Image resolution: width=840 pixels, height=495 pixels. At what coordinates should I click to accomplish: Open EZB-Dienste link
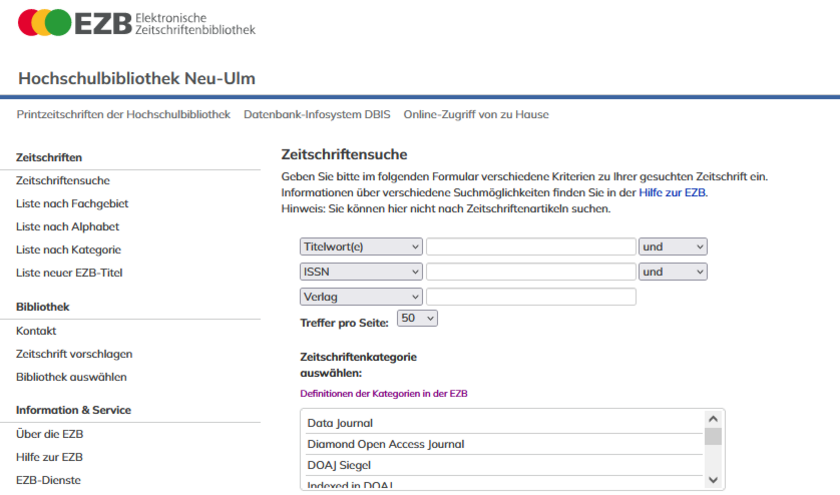click(48, 480)
